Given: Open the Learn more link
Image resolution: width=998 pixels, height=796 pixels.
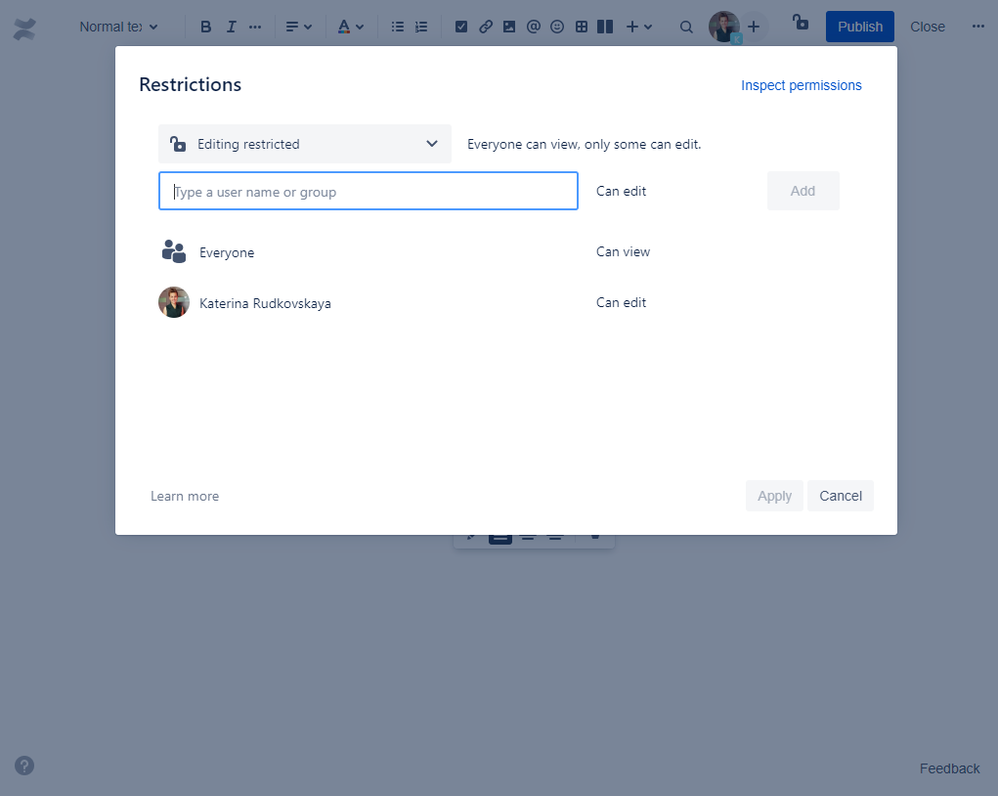Looking at the screenshot, I should (x=185, y=496).
